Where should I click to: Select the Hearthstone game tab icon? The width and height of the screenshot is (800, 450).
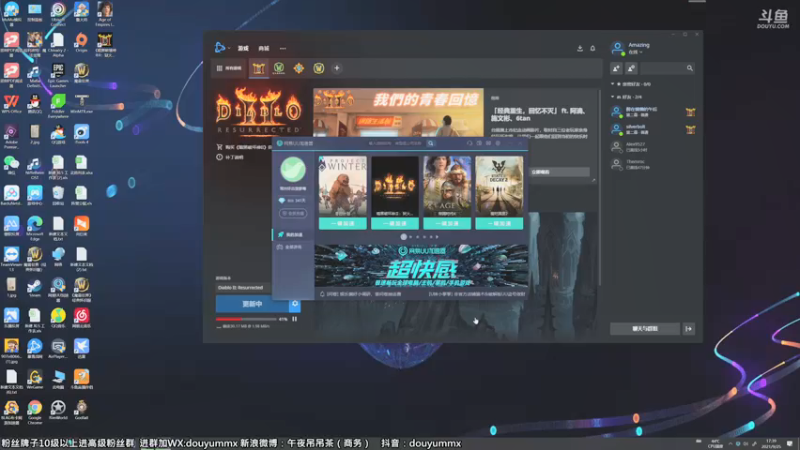coord(298,68)
